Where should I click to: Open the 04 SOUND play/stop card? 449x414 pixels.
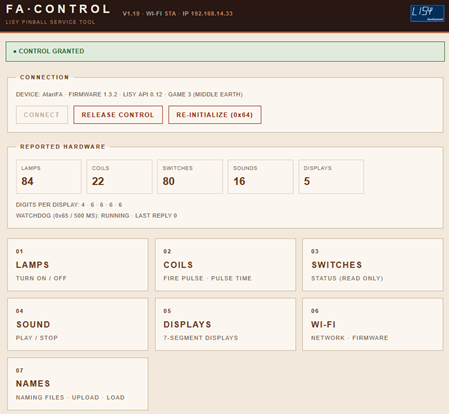pyautogui.click(x=78, y=324)
